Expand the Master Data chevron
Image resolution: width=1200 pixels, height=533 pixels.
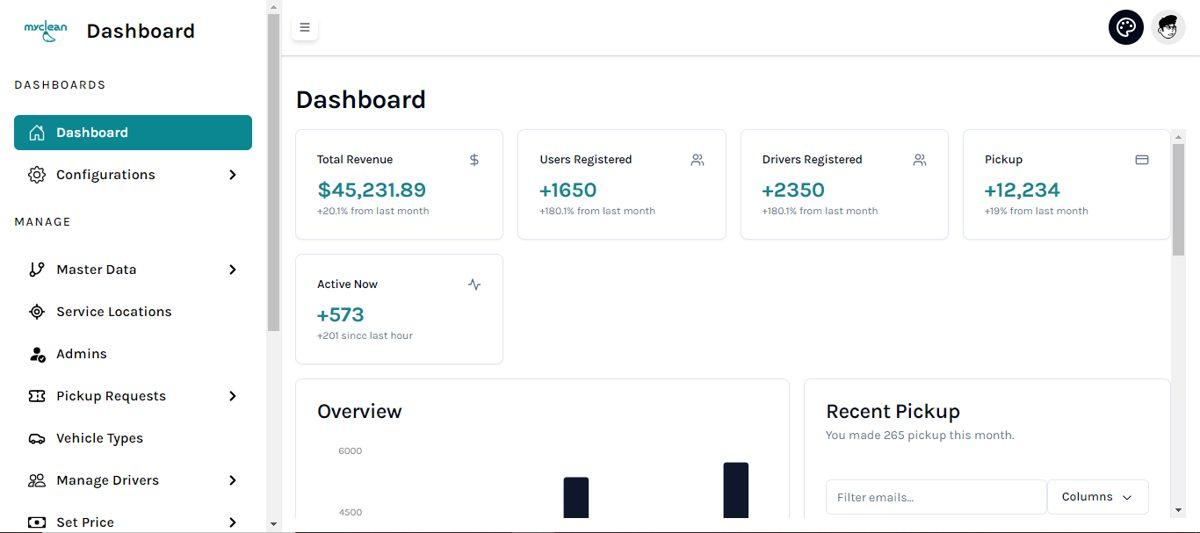click(232, 269)
